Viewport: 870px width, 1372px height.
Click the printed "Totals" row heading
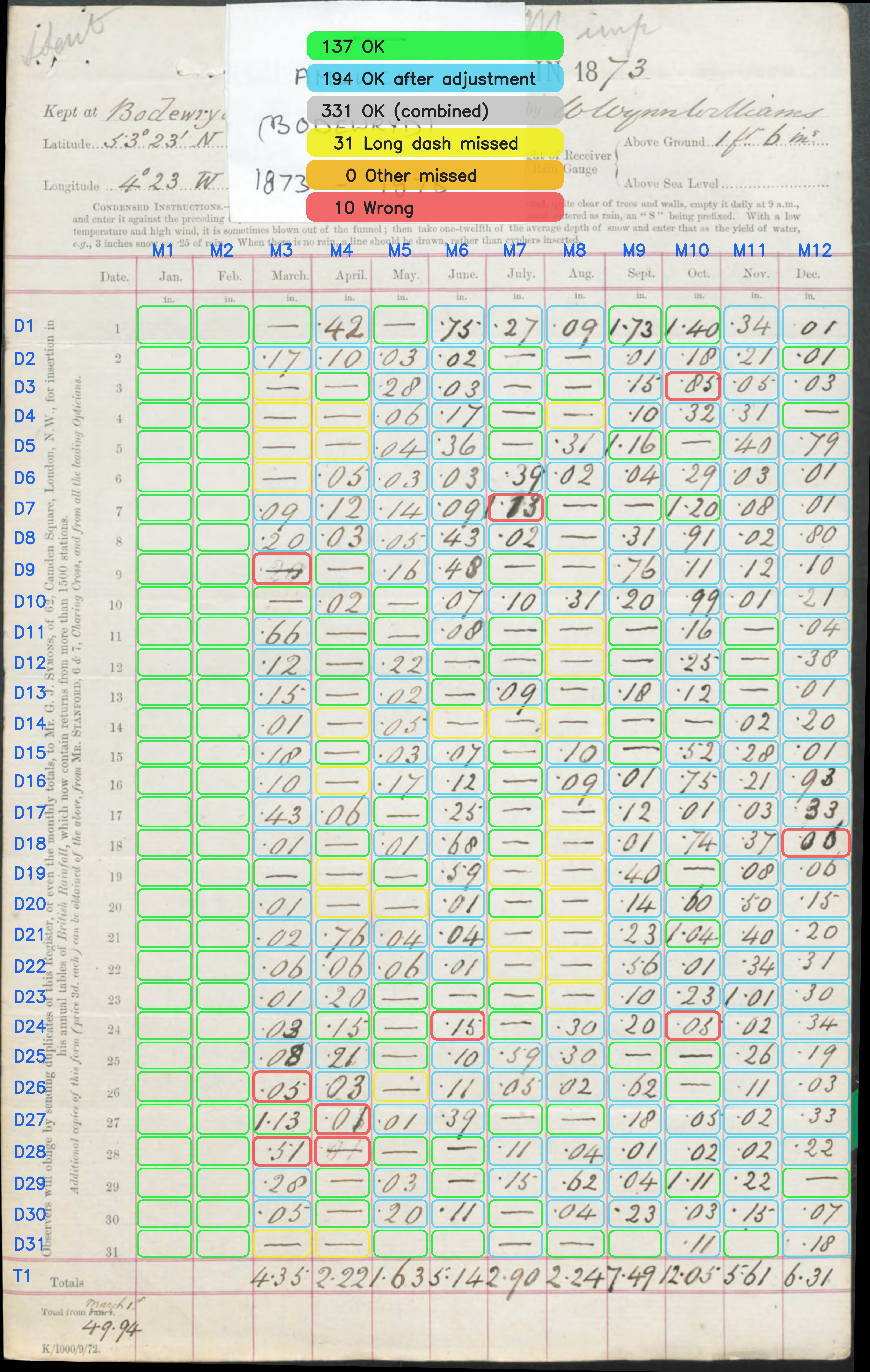(x=67, y=1283)
